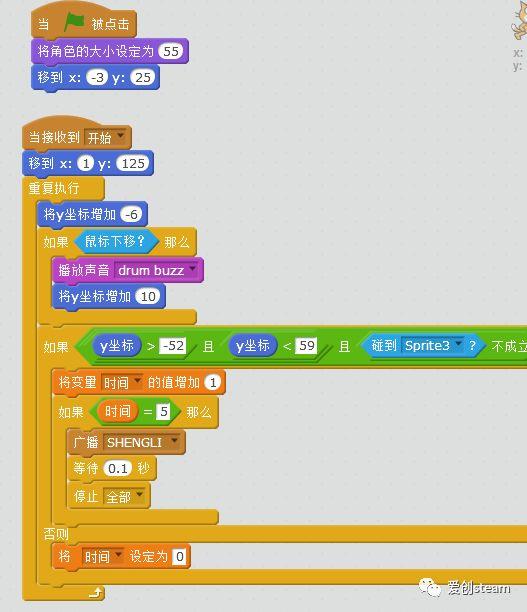The width and height of the screenshot is (527, 612).
Task: Click the x value -3 field
Action: point(97,77)
